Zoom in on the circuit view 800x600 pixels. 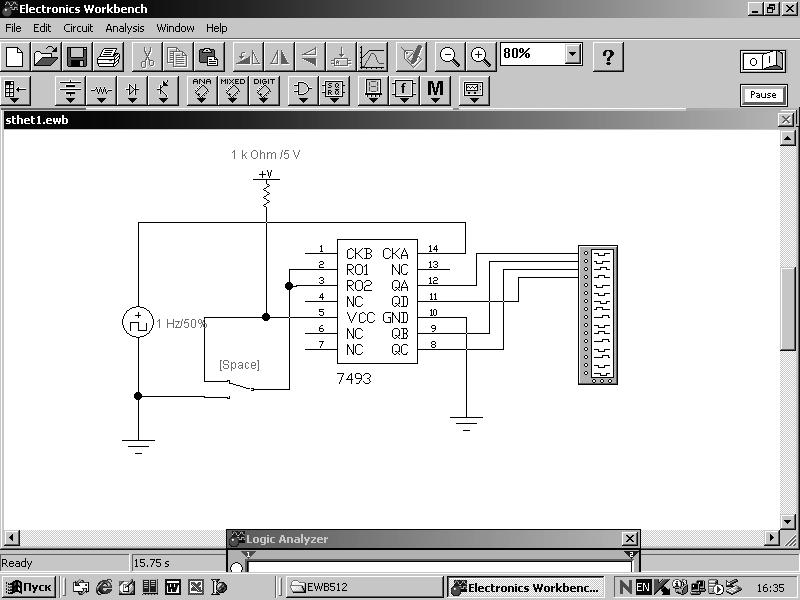[481, 57]
